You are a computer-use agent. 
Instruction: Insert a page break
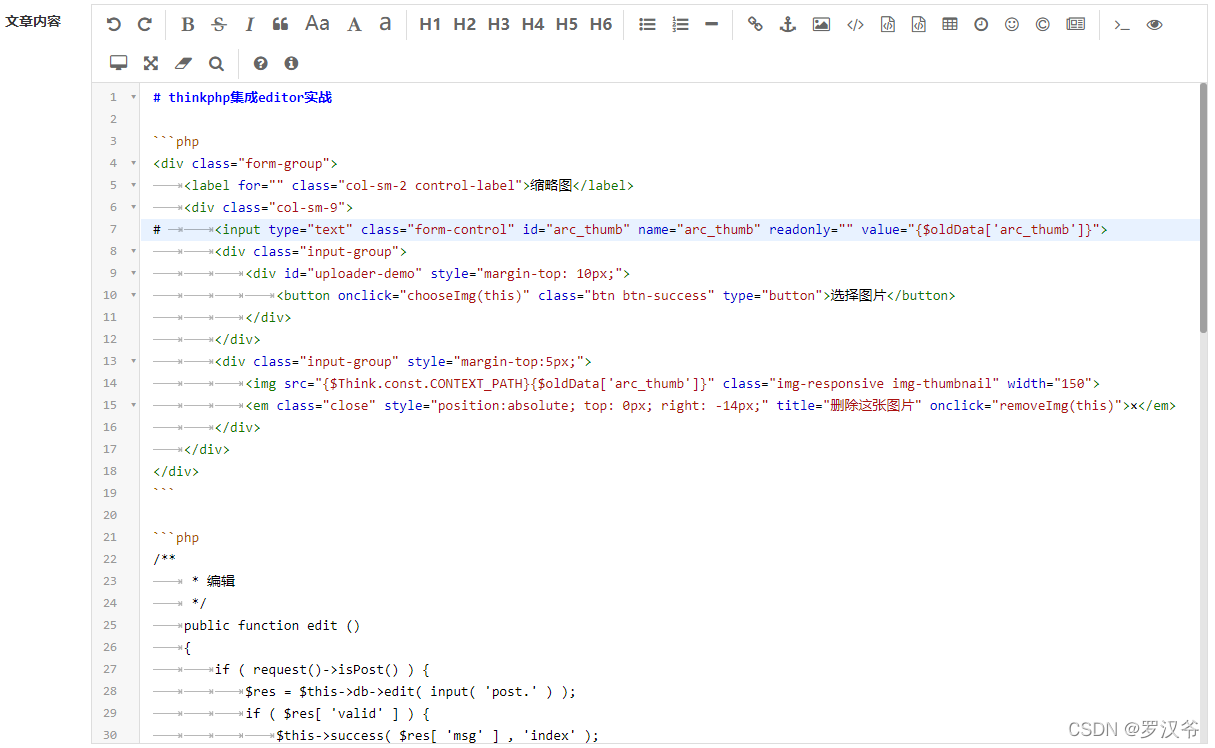1076,24
